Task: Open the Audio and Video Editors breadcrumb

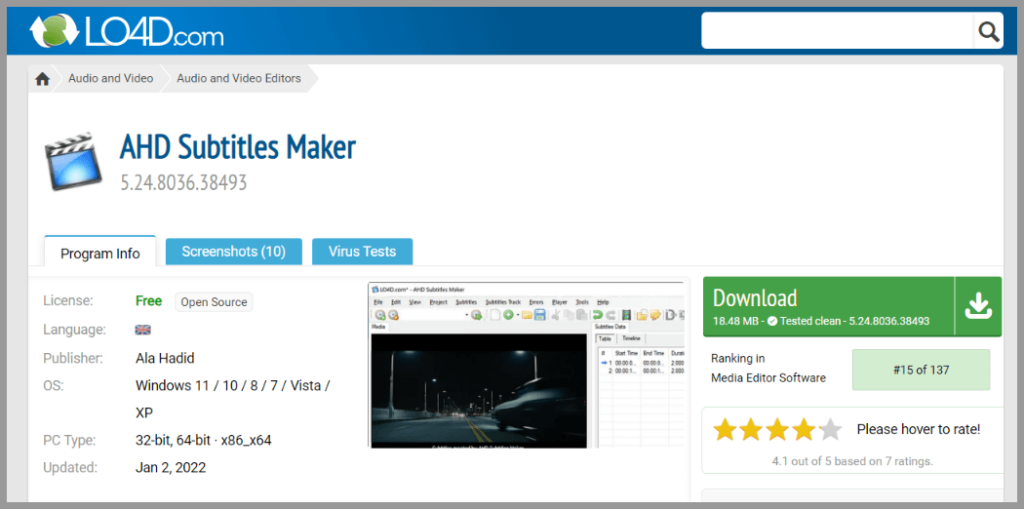Action: click(238, 78)
